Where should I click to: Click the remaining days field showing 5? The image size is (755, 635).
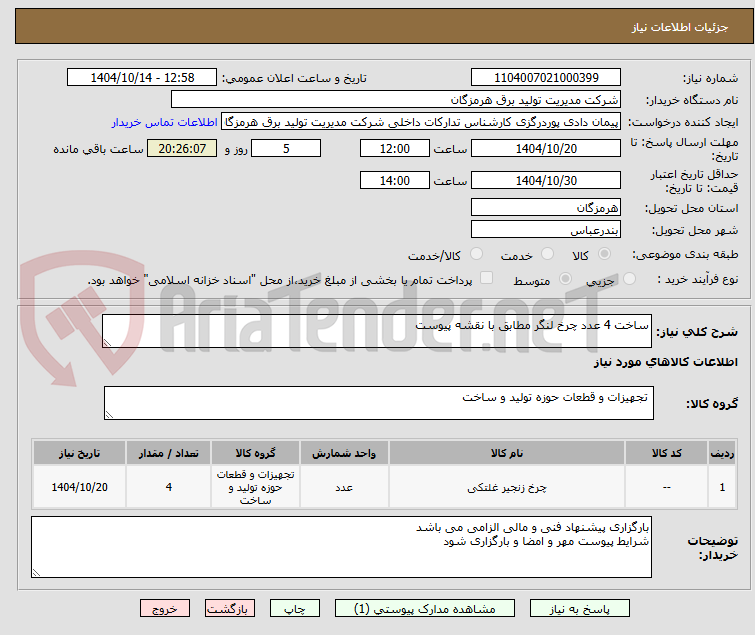(x=286, y=148)
